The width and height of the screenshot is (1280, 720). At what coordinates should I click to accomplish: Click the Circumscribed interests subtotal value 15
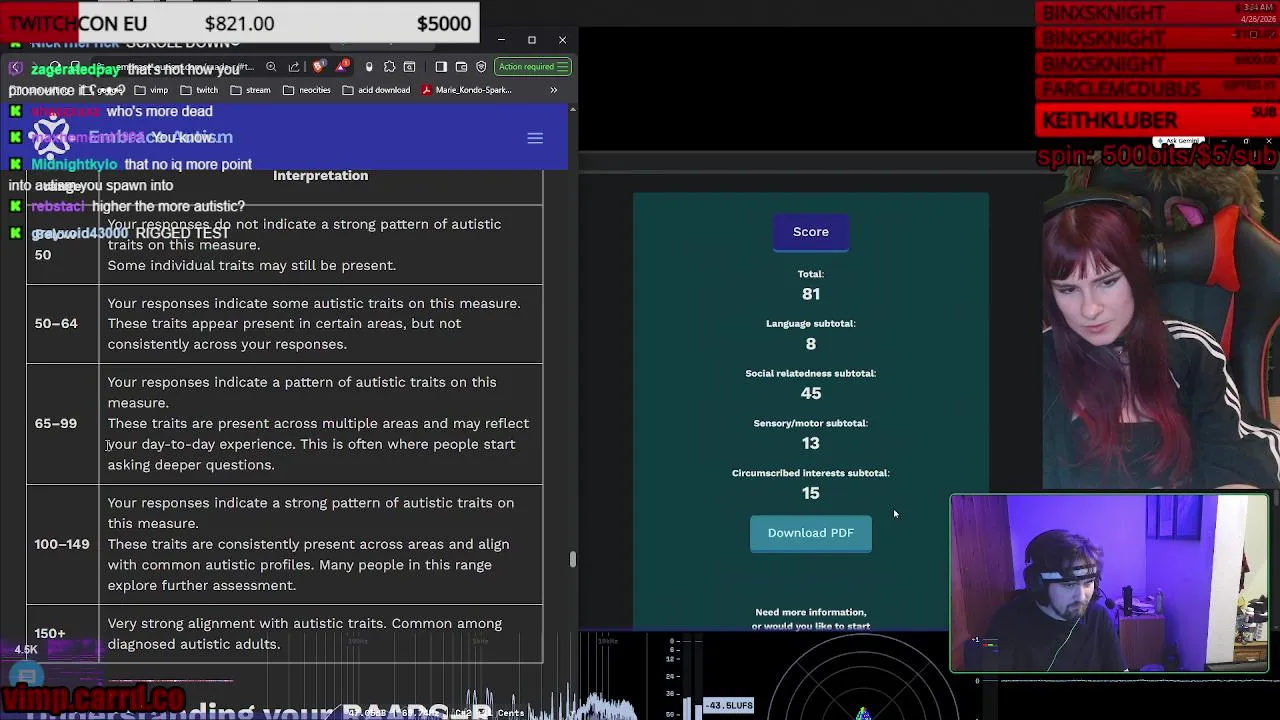click(811, 493)
